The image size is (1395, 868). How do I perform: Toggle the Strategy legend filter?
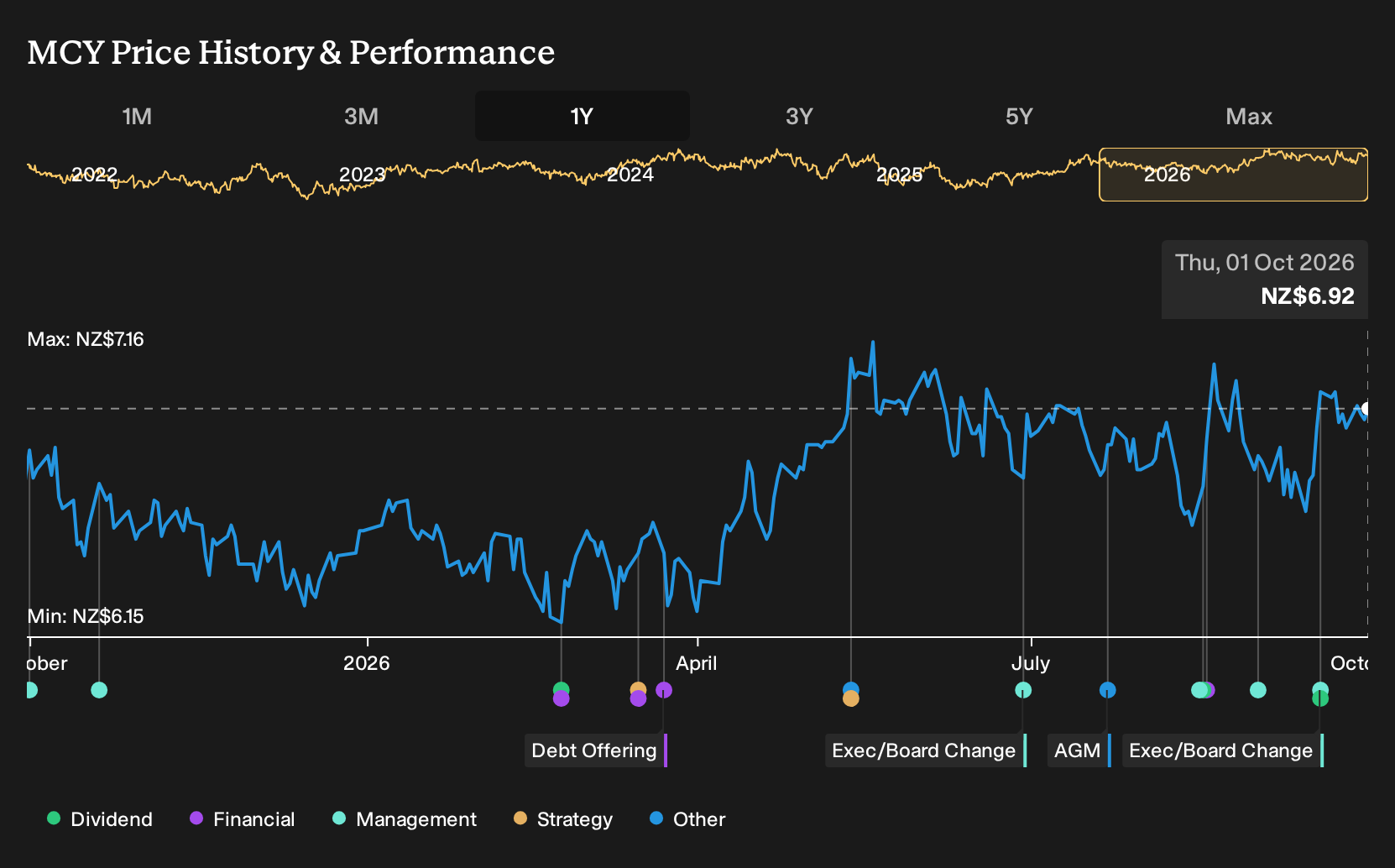pos(563,819)
